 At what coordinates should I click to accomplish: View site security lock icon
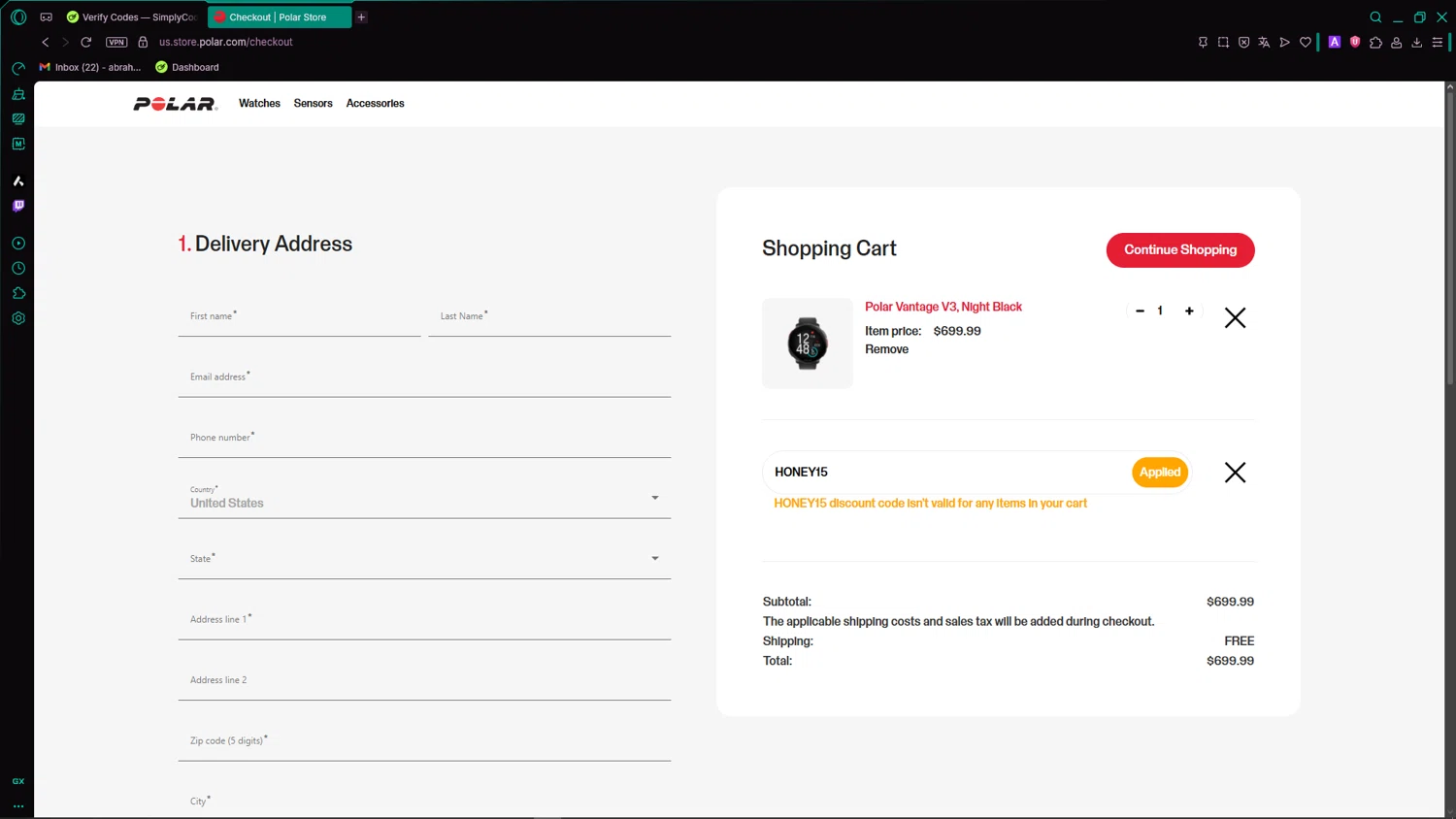143,42
